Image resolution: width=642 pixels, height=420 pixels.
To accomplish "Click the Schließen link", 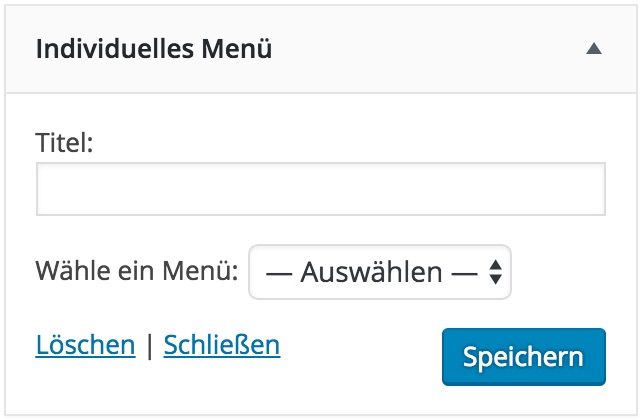I will 222,346.
